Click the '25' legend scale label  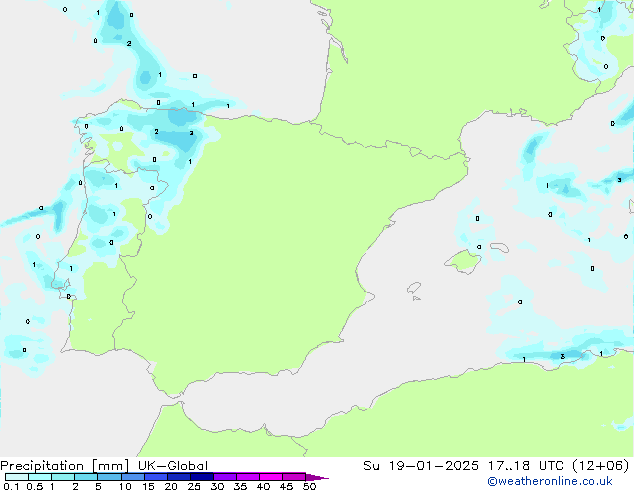point(194,486)
